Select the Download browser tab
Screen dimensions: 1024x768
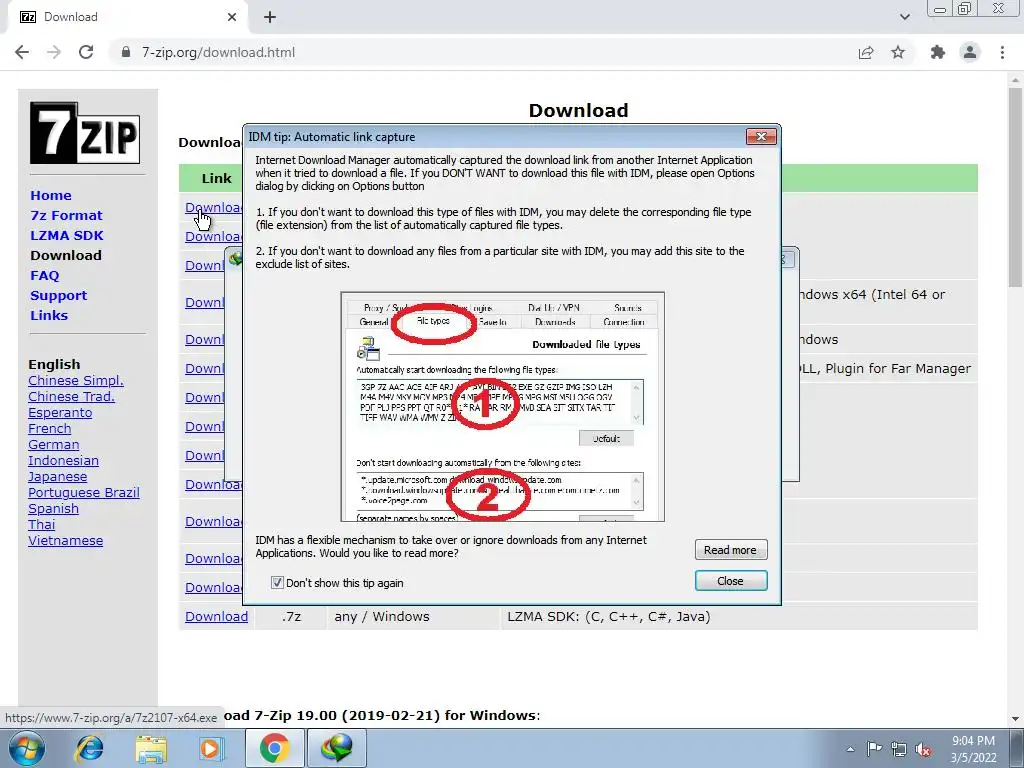(x=127, y=17)
